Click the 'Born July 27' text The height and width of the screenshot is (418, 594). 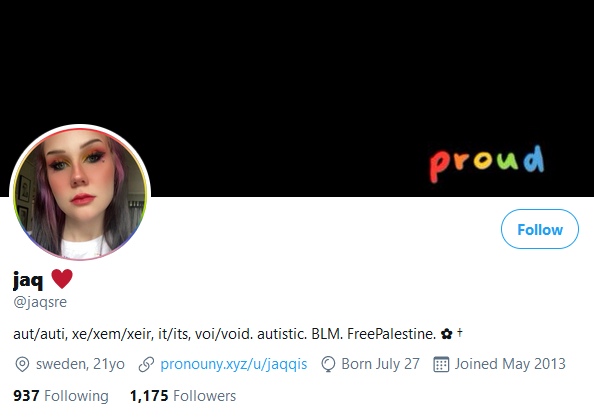pos(380,364)
